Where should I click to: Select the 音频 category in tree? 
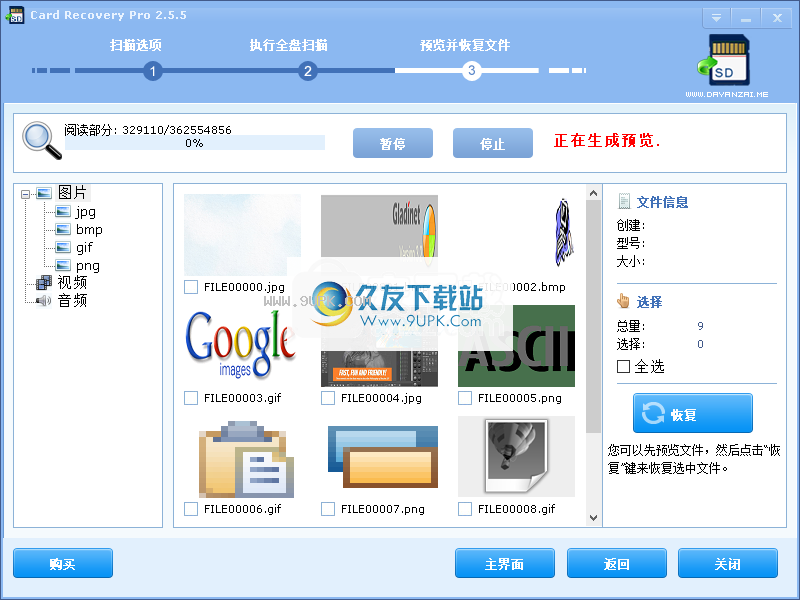point(72,300)
